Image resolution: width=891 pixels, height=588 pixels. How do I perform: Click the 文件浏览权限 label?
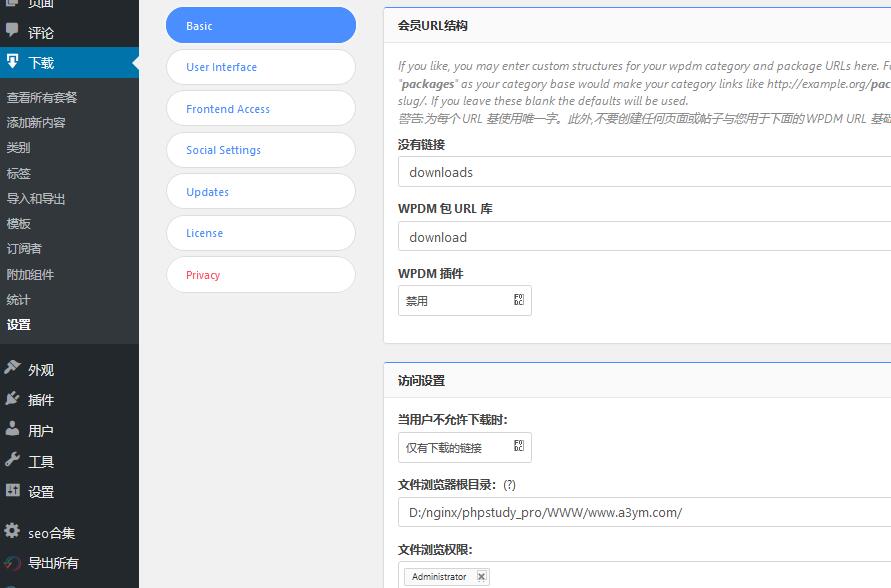(x=435, y=549)
